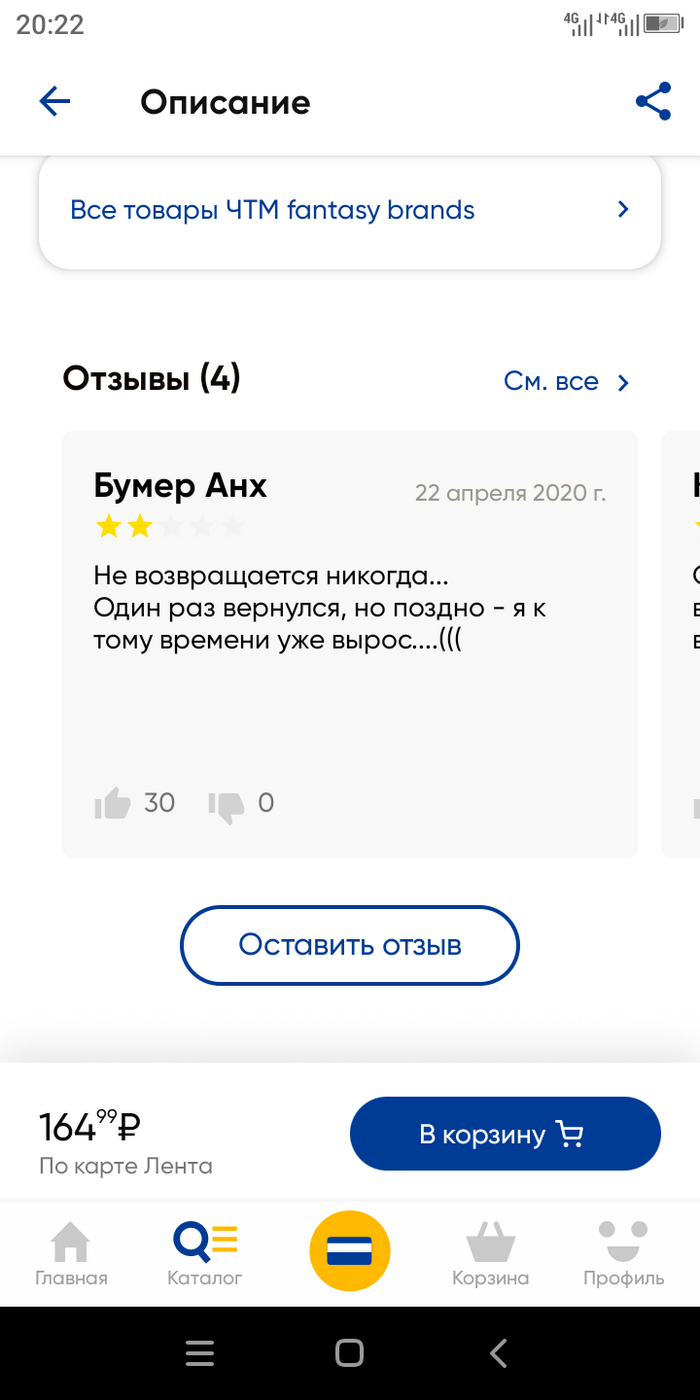Open the Главная home tab
This screenshot has width=700, height=1400.
coord(70,1254)
